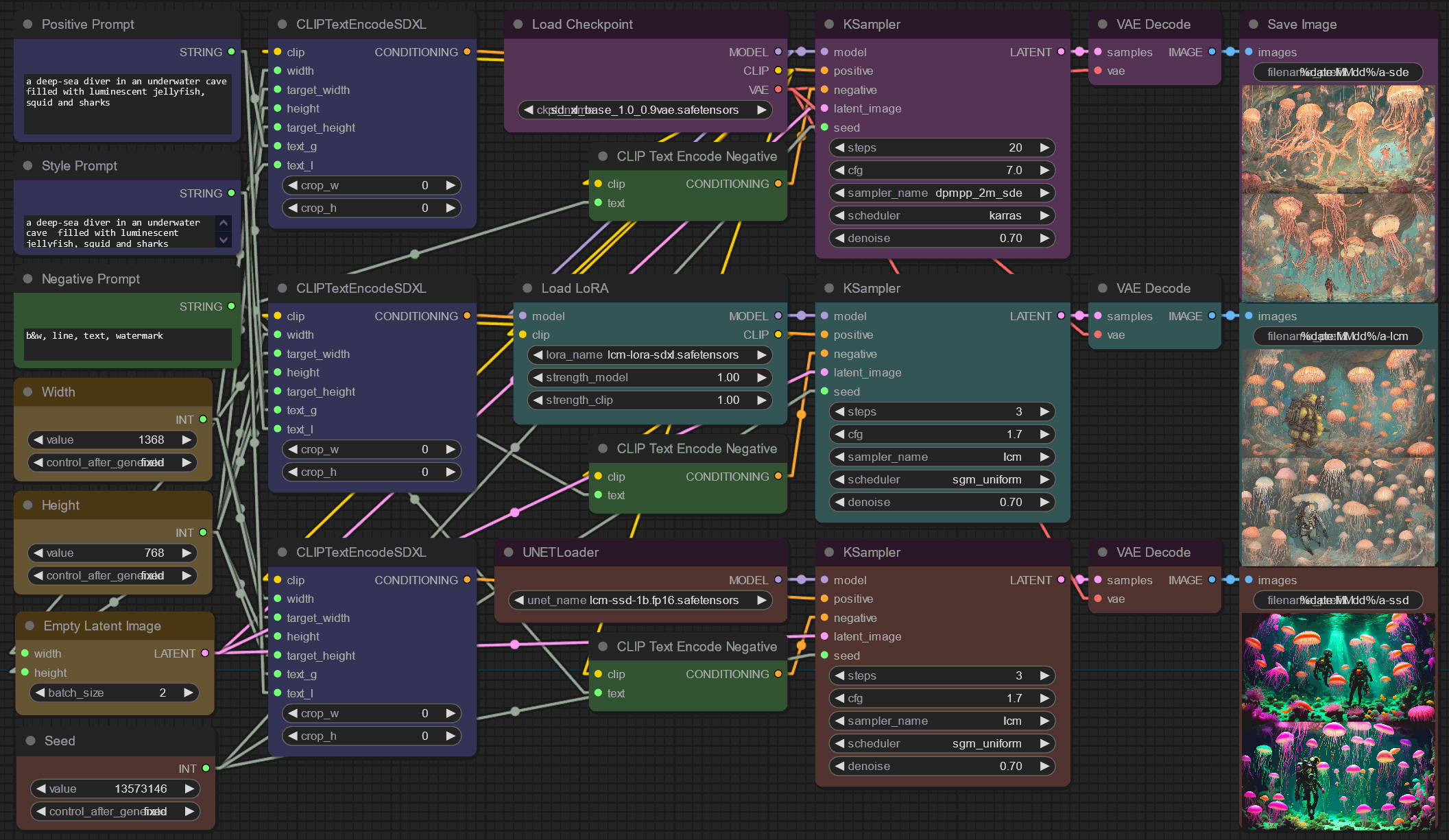1449x840 pixels.
Task: Click the filename prefix field ending in a-ssd
Action: (1338, 600)
